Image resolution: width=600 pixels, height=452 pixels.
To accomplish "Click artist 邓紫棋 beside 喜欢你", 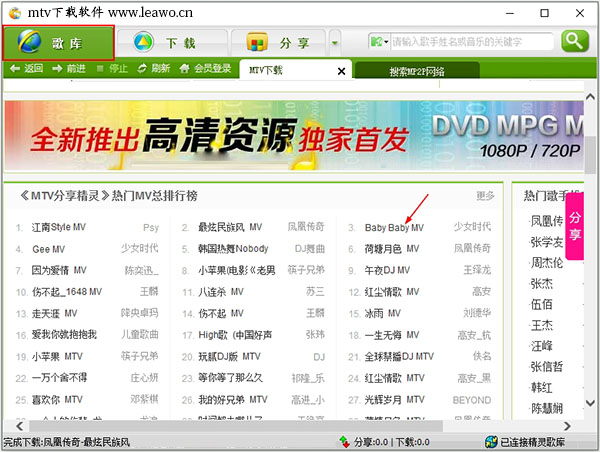I will tap(144, 400).
